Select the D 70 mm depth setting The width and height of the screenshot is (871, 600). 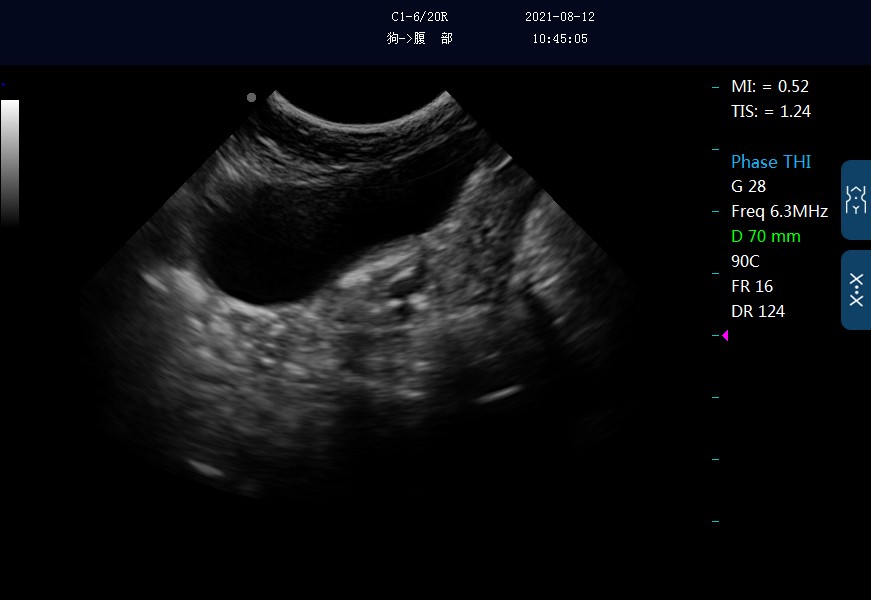[x=765, y=236]
